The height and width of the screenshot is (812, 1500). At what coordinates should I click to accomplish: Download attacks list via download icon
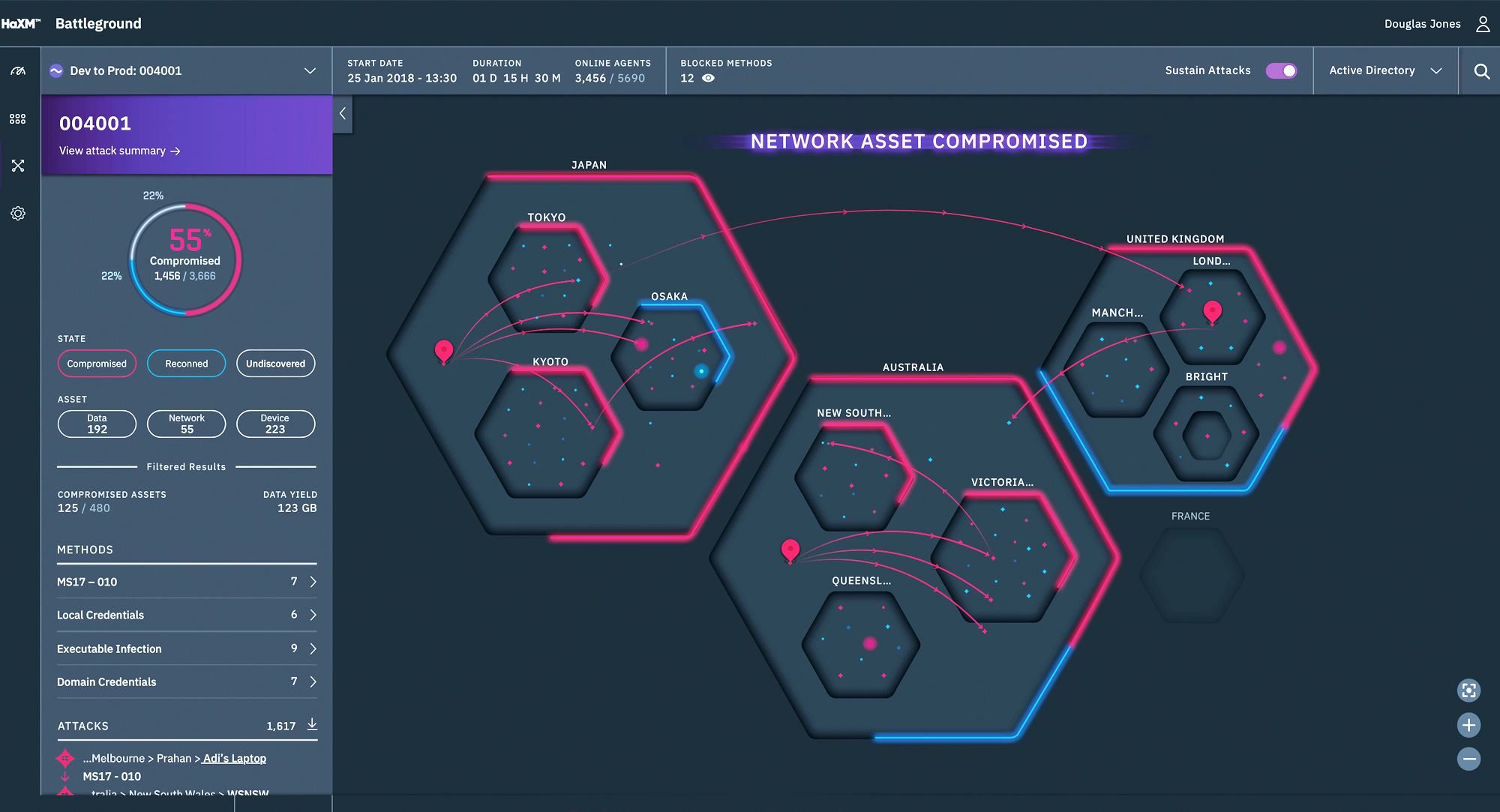312,724
